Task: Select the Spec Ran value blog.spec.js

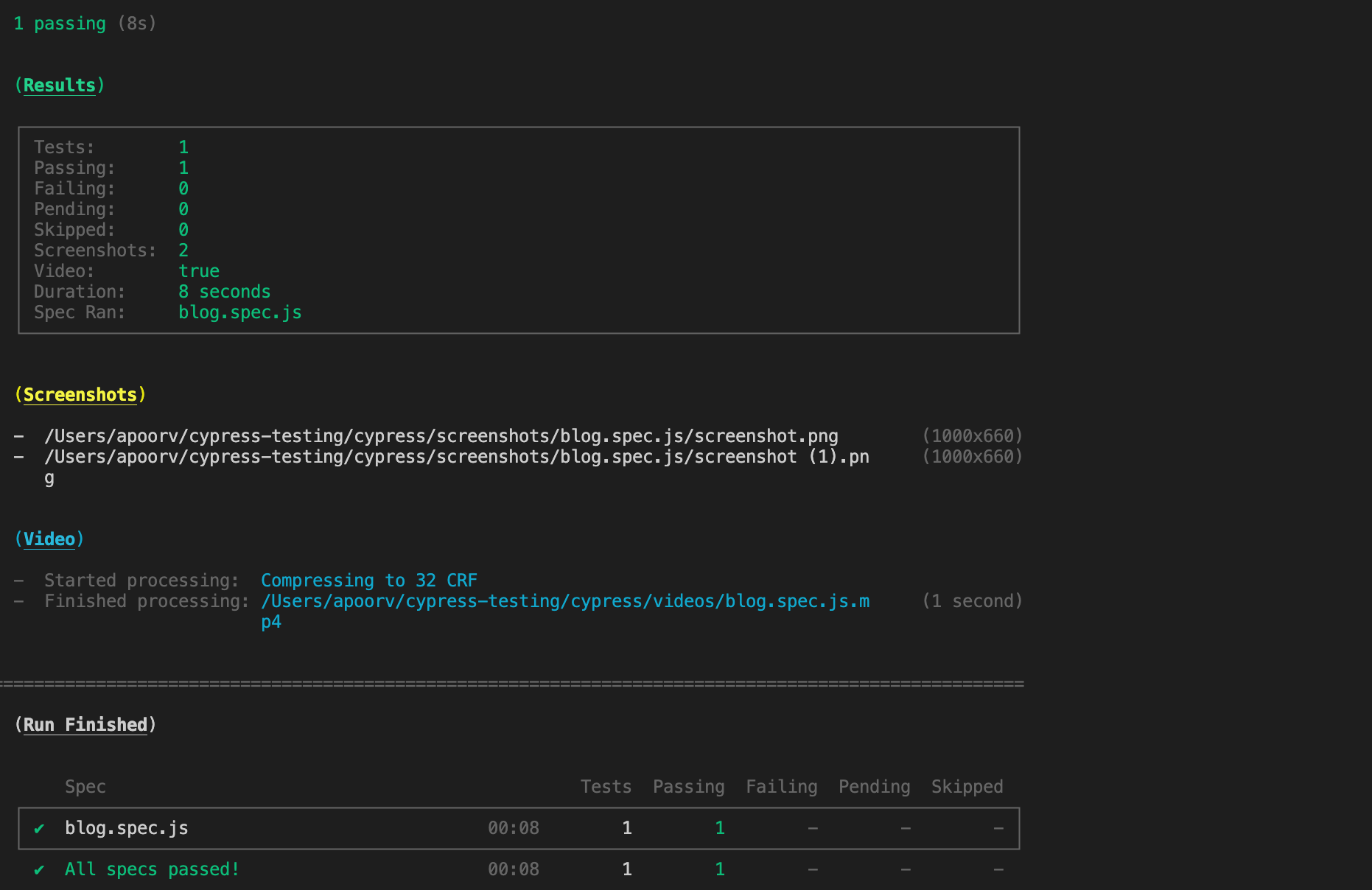Action: pyautogui.click(x=239, y=312)
